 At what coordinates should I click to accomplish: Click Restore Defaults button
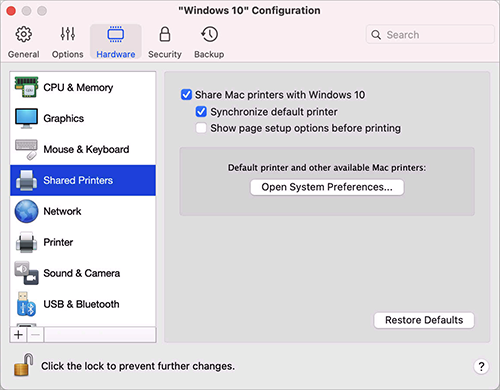[424, 320]
